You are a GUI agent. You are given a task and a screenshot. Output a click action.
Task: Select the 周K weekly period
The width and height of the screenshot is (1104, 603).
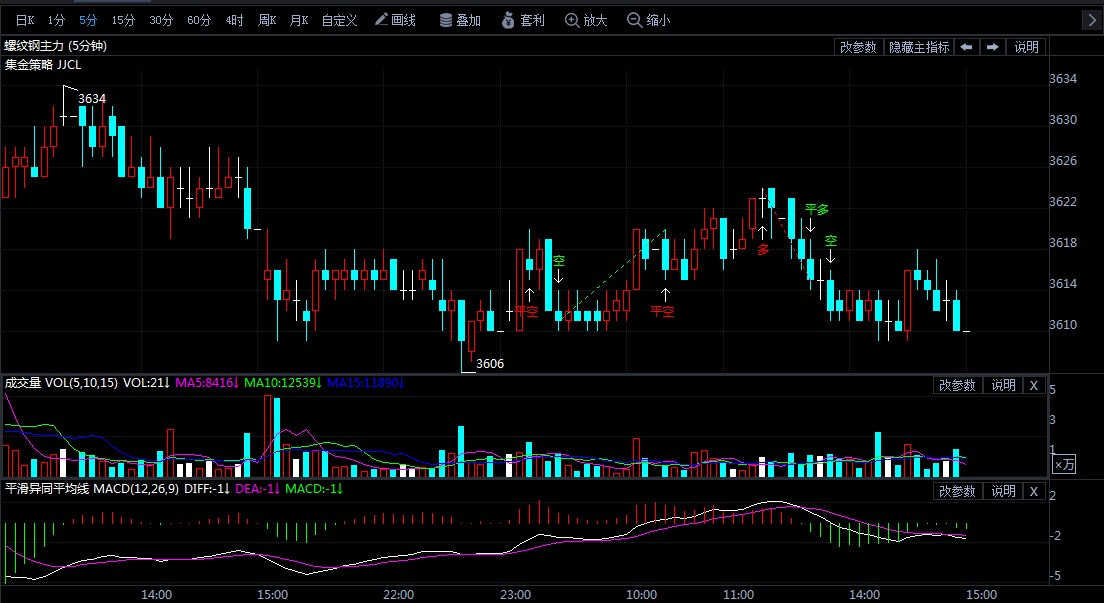[266, 20]
